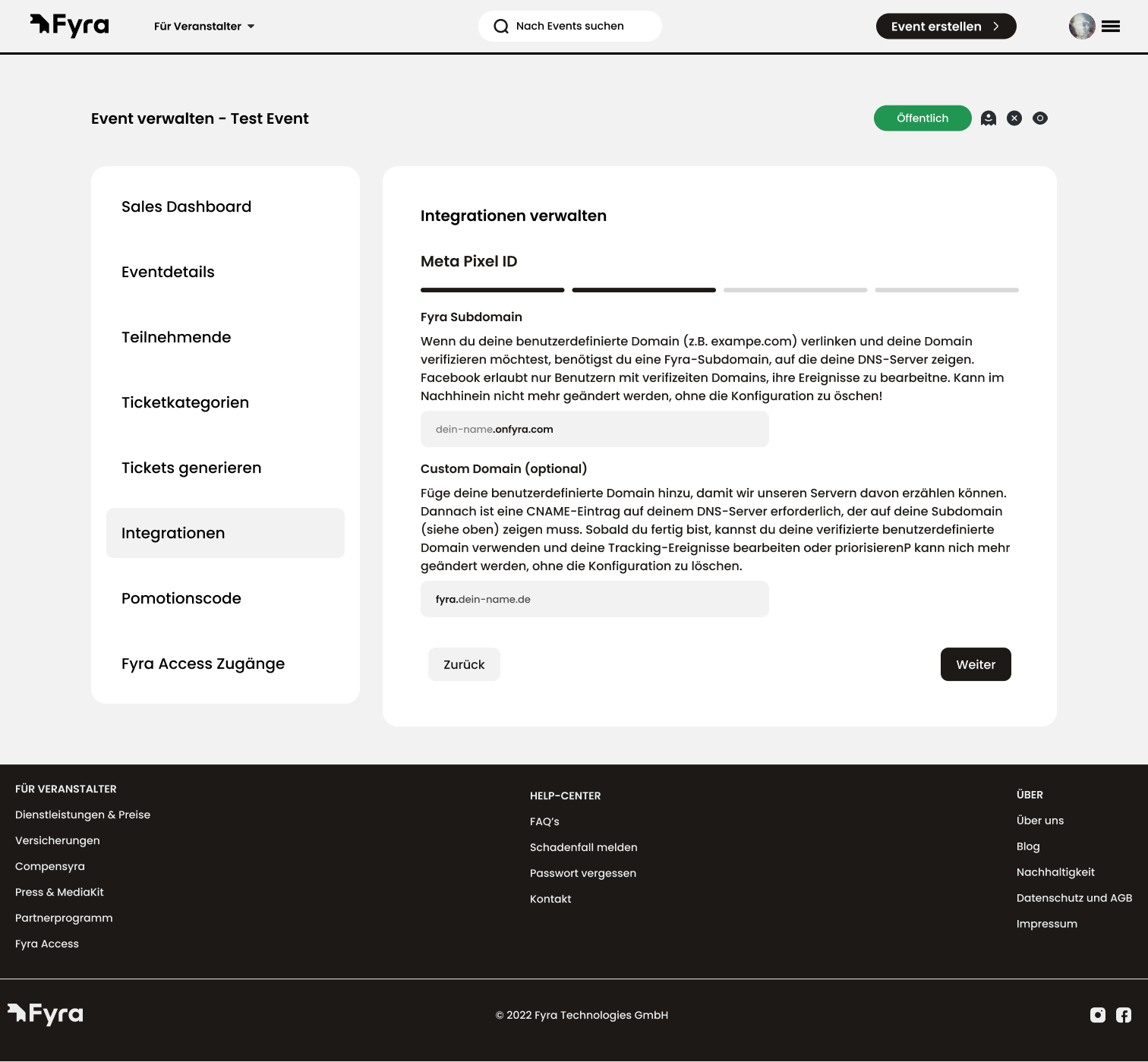This screenshot has width=1148, height=1062.
Task: Open Instagram icon in footer
Action: click(x=1098, y=1015)
